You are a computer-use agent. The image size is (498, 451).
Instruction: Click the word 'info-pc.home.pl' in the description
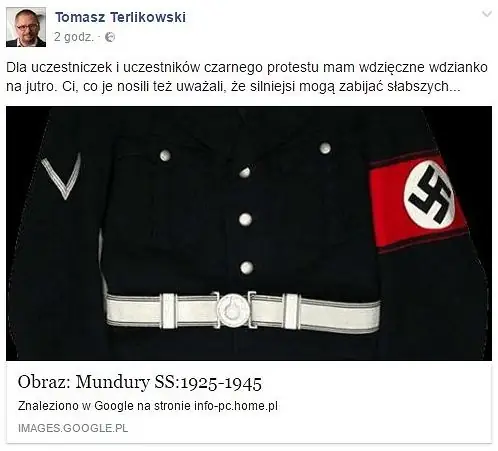click(236, 406)
